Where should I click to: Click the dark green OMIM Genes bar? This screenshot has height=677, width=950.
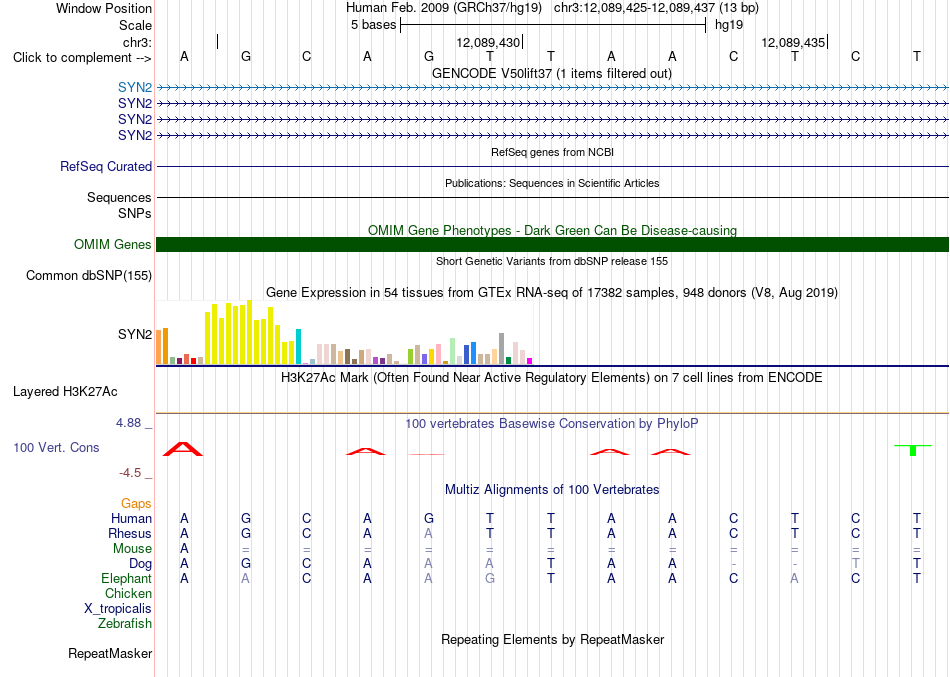pyautogui.click(x=552, y=244)
